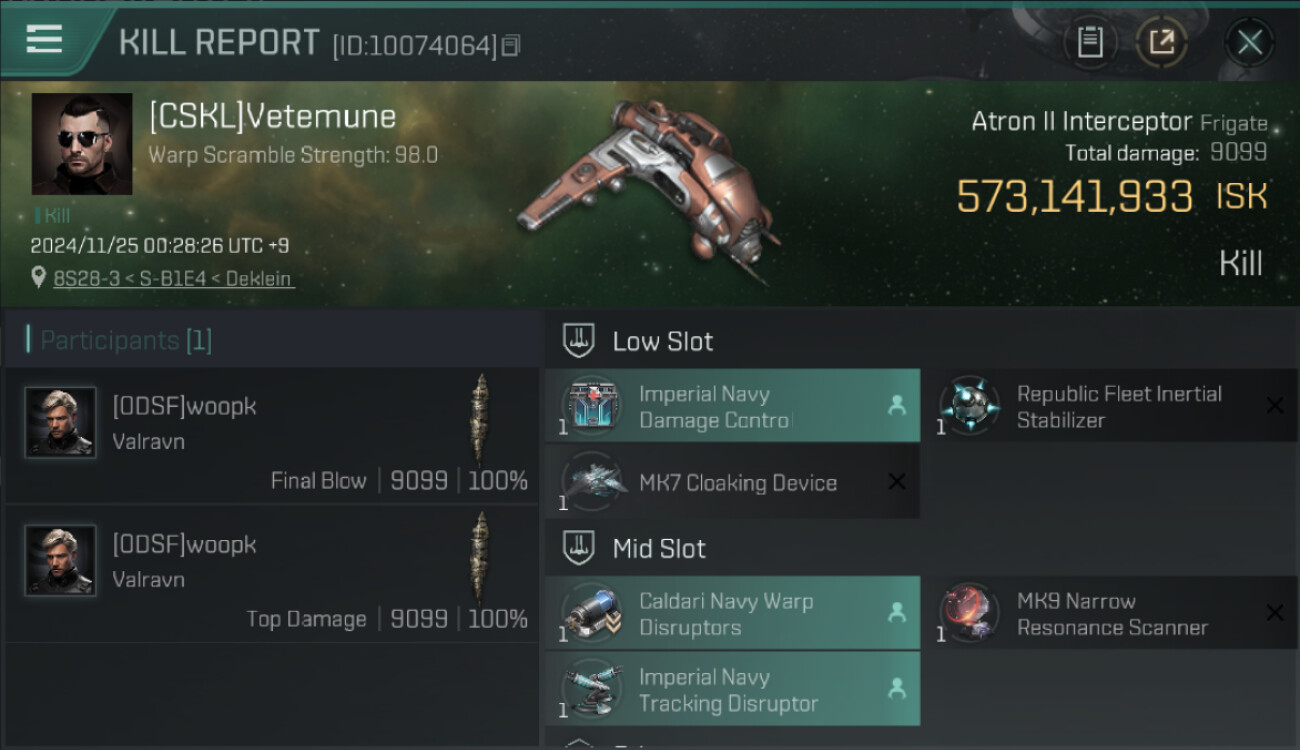
Task: Open the hamburger menu icon
Action: coord(44,39)
